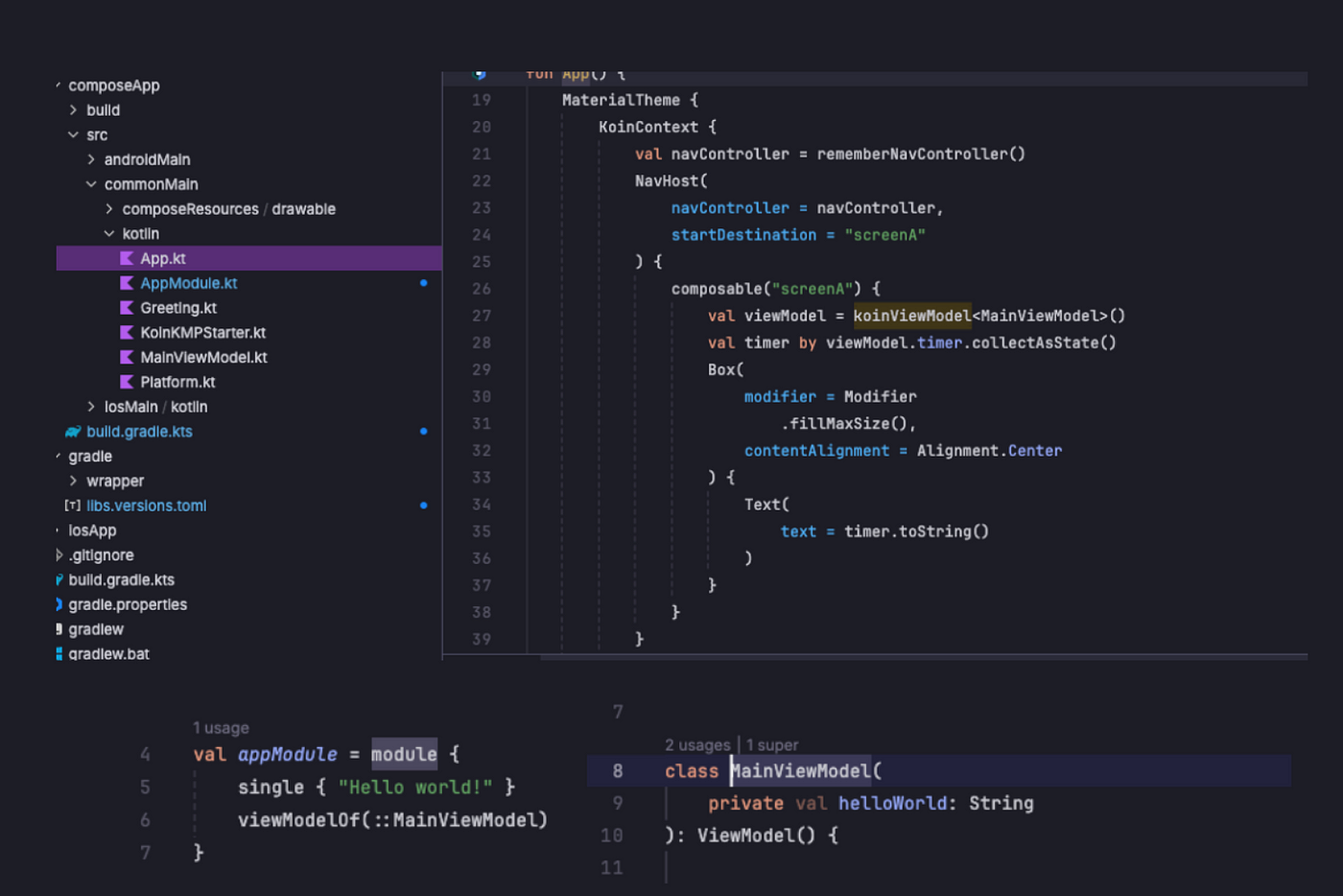Click the rememberNavController() call
Viewport: 1343px width, 896px height.
point(921,154)
